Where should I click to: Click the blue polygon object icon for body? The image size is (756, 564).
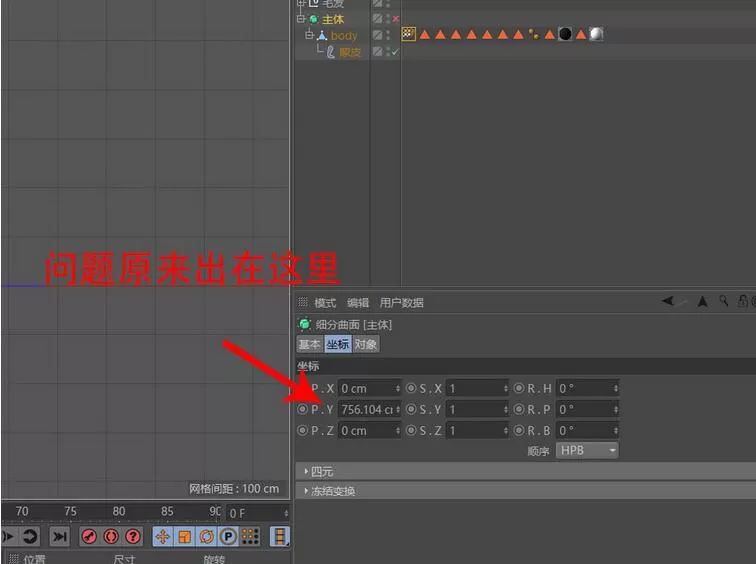(x=322, y=35)
